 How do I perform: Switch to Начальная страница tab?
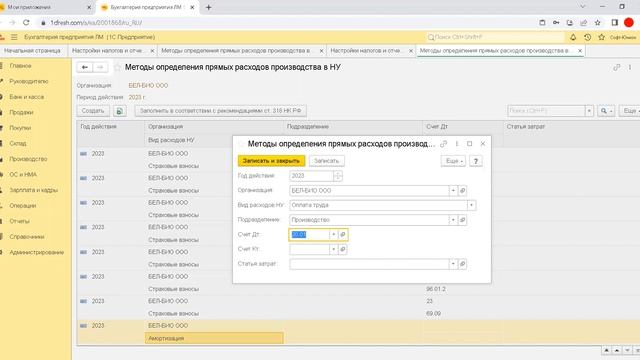[x=32, y=51]
